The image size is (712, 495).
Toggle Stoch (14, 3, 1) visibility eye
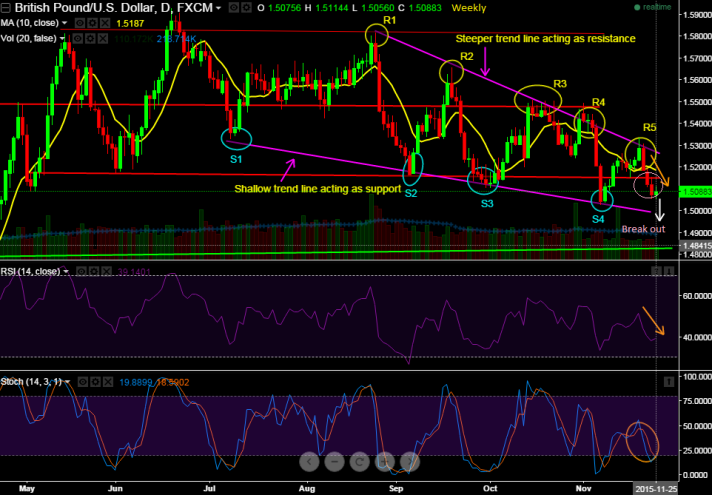point(82,382)
